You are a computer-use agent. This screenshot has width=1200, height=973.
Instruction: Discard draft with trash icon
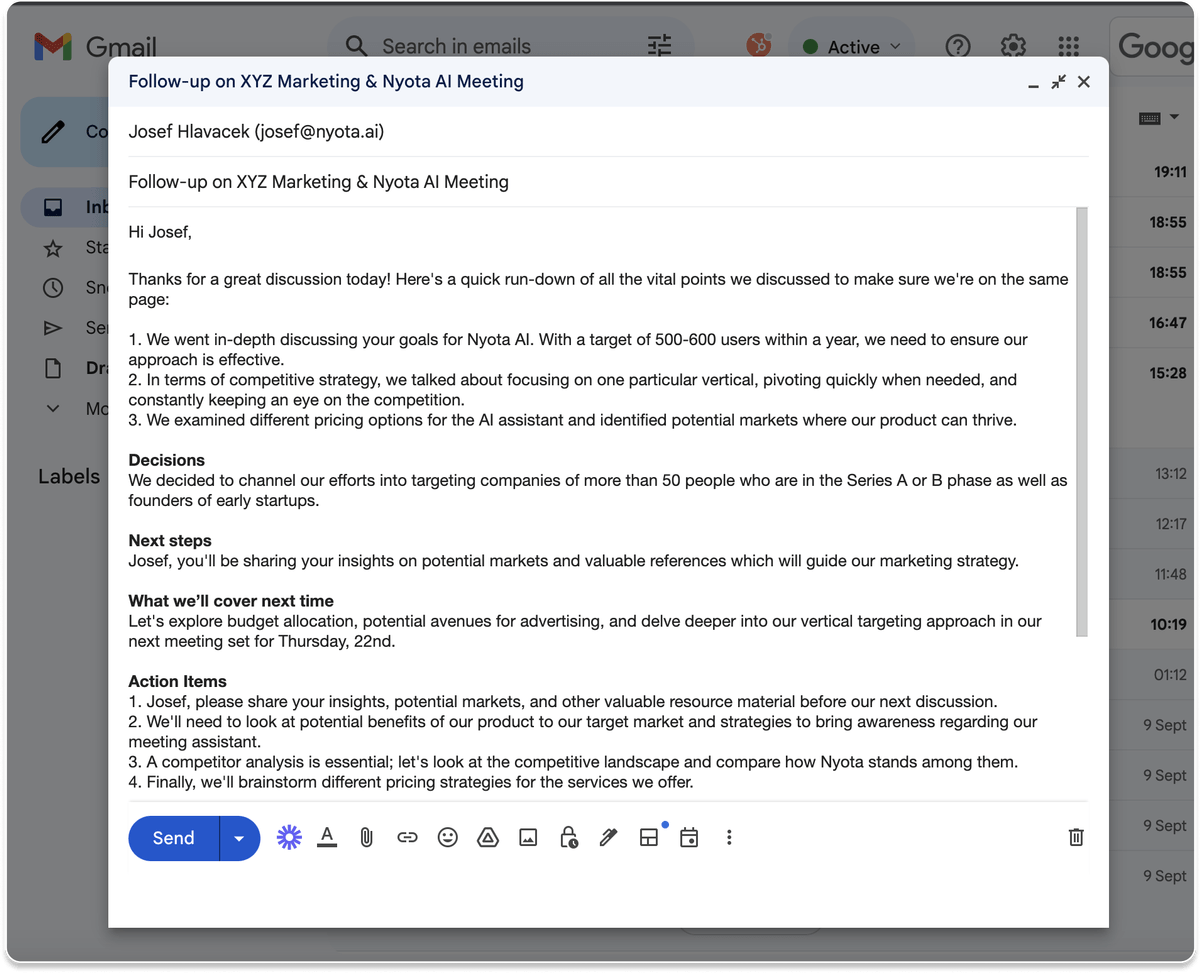point(1076,838)
